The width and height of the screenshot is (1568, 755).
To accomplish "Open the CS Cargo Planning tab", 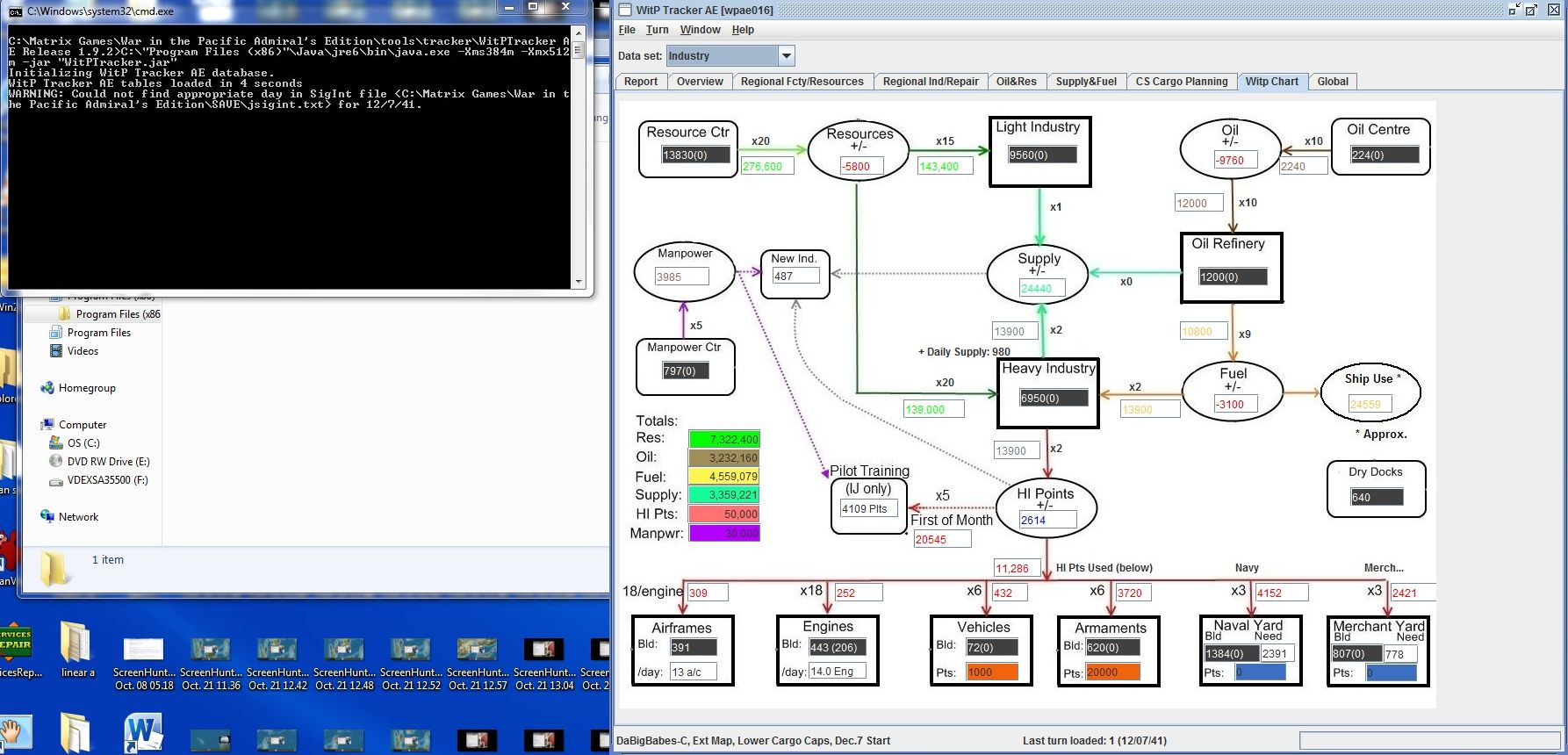I will coord(1182,82).
